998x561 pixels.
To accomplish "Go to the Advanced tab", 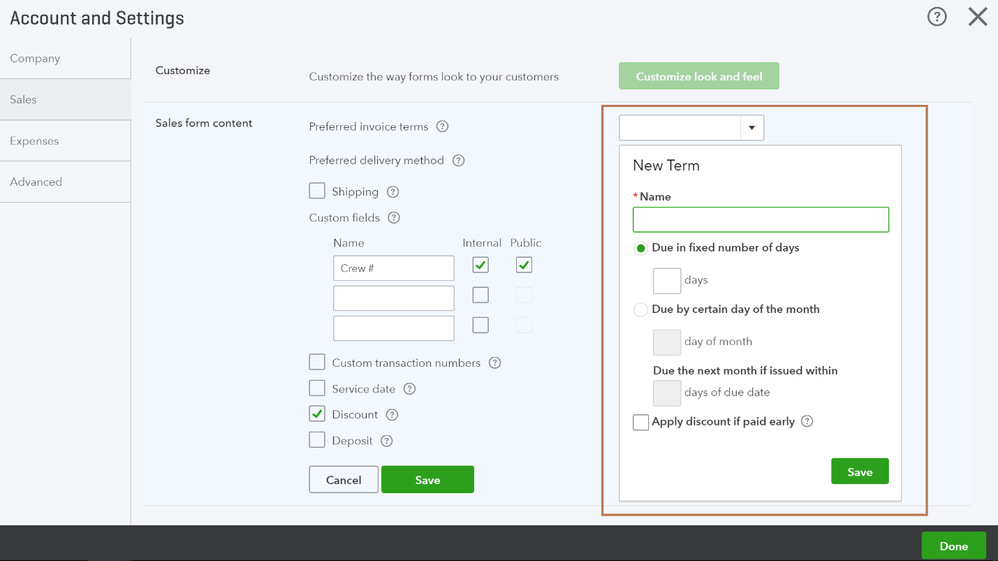I will coord(36,182).
